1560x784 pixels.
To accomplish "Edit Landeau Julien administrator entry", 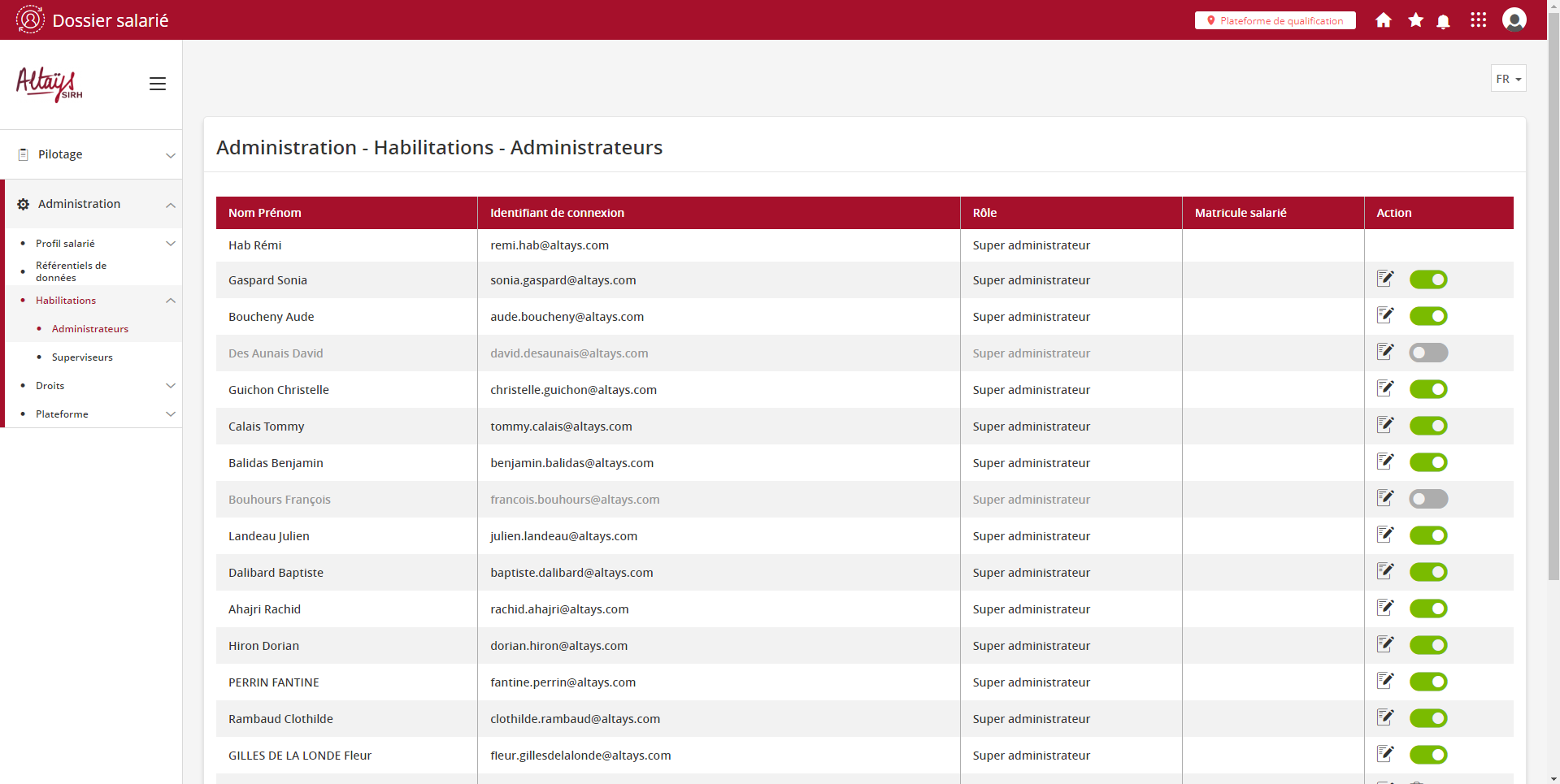I will pos(1385,535).
